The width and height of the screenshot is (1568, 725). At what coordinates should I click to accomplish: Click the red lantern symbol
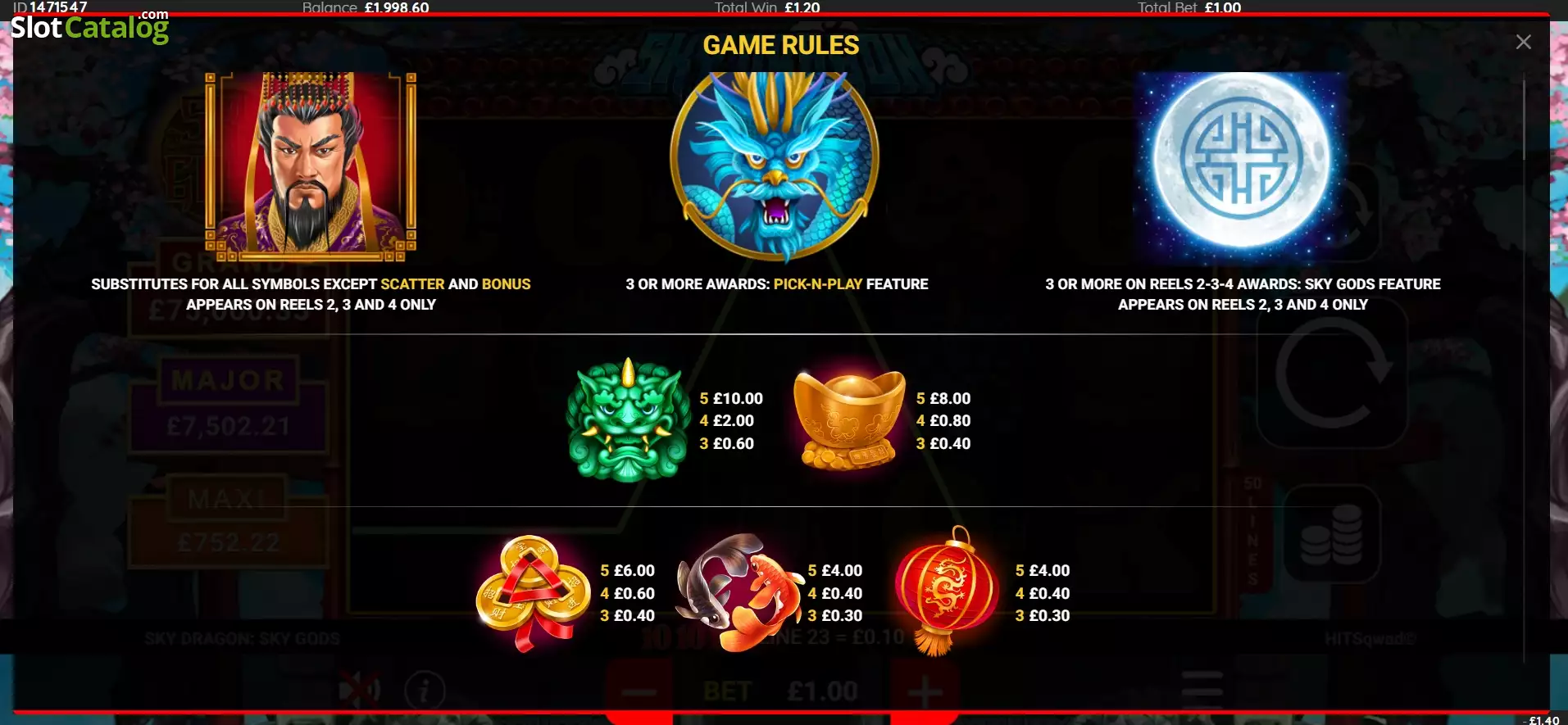(x=947, y=591)
